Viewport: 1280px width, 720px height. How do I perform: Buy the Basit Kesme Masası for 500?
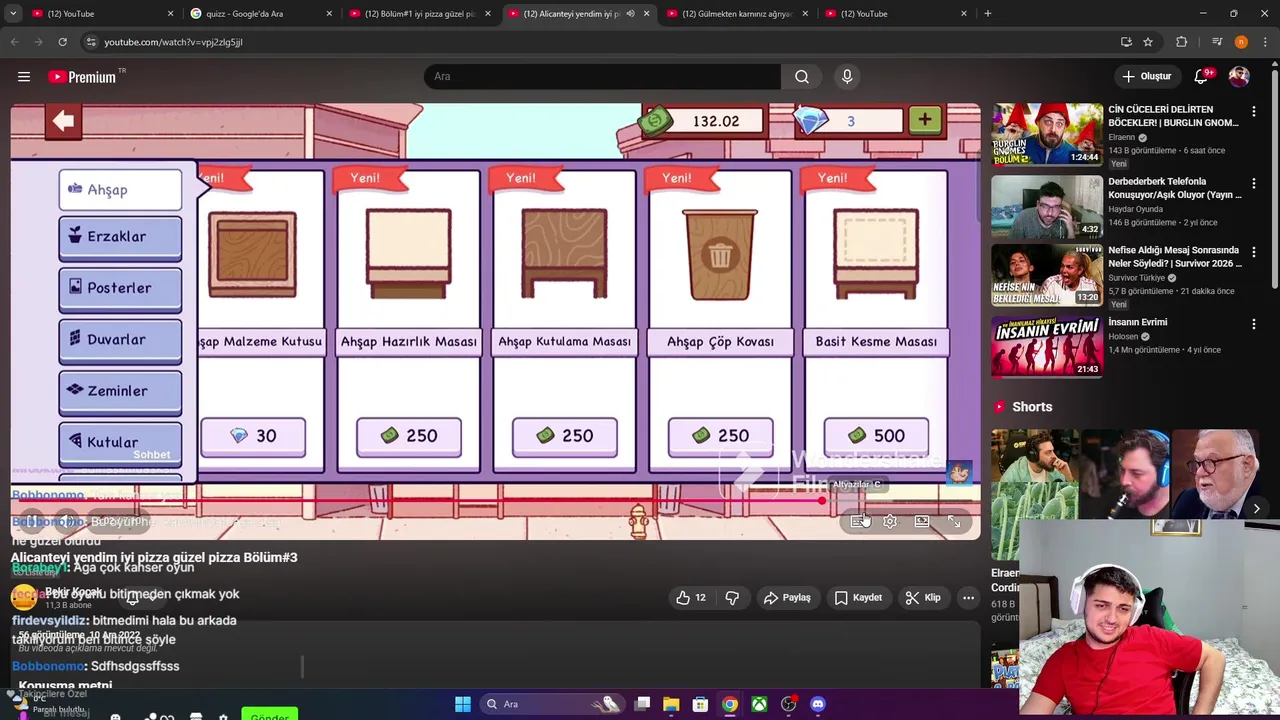tap(876, 436)
